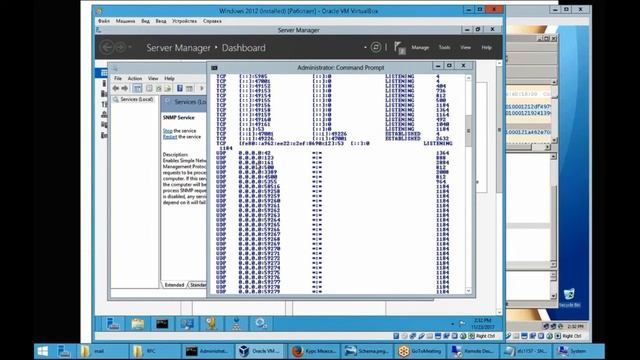The height and width of the screenshot is (360, 640).
Task: Open File Explorer from guest taskbar
Action: pos(138,324)
